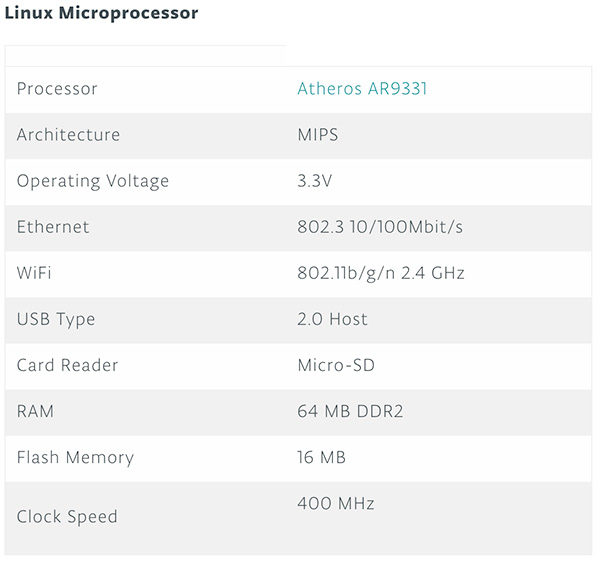Click the 2.0 Host value
This screenshot has width=600, height=563.
click(333, 320)
